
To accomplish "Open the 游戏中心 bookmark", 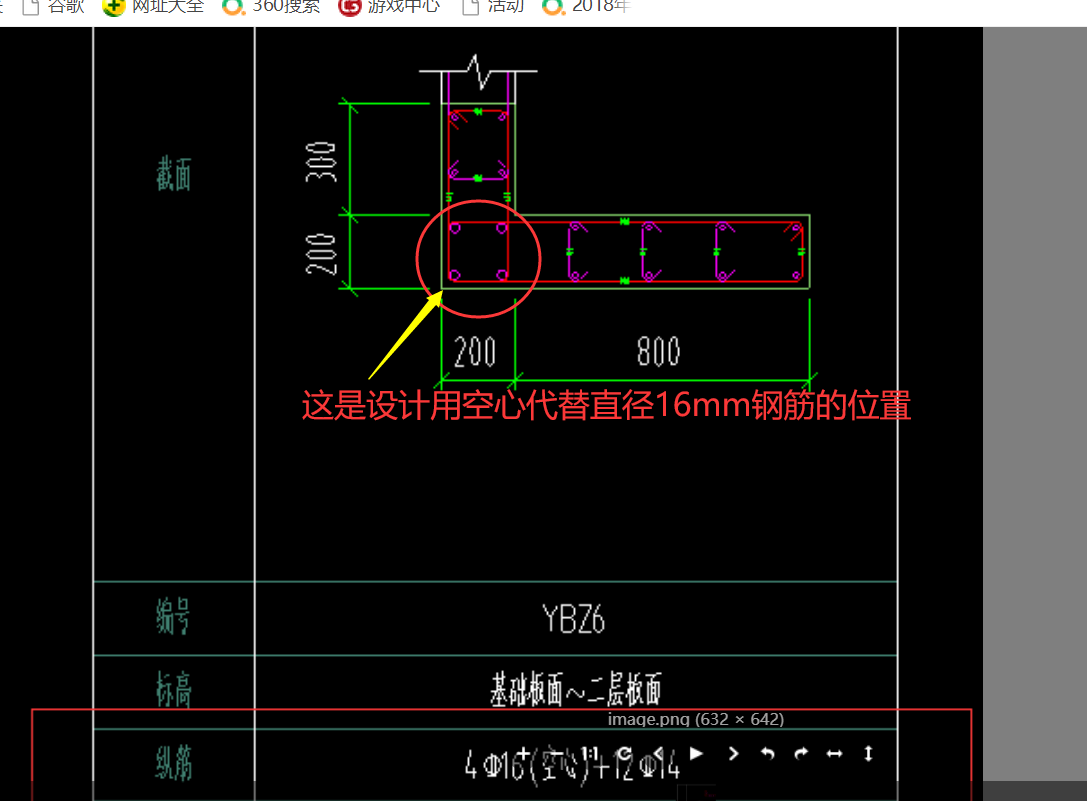I will (x=389, y=7).
